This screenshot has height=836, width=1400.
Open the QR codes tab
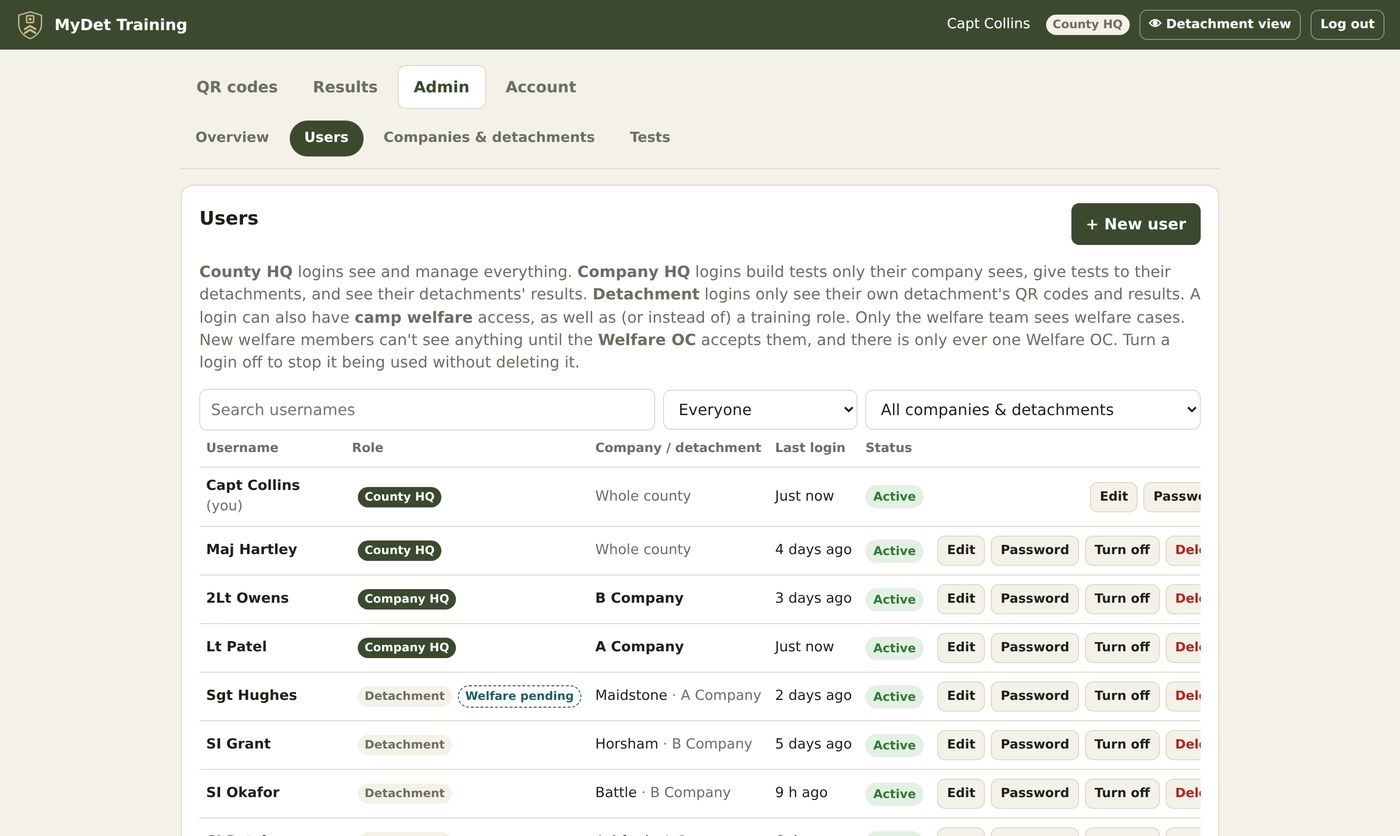tap(237, 87)
